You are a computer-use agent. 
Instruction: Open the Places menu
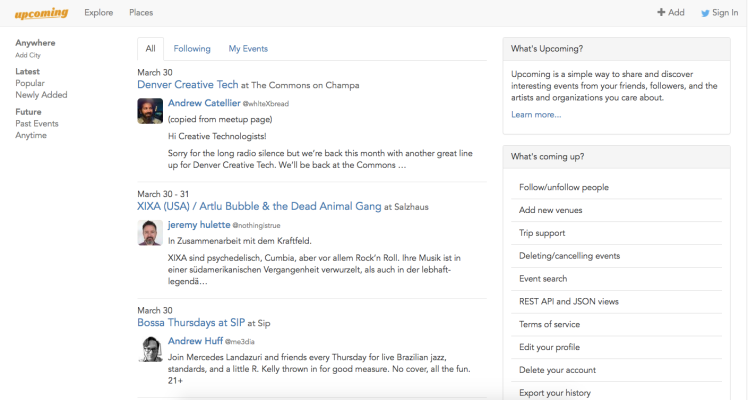click(x=141, y=13)
